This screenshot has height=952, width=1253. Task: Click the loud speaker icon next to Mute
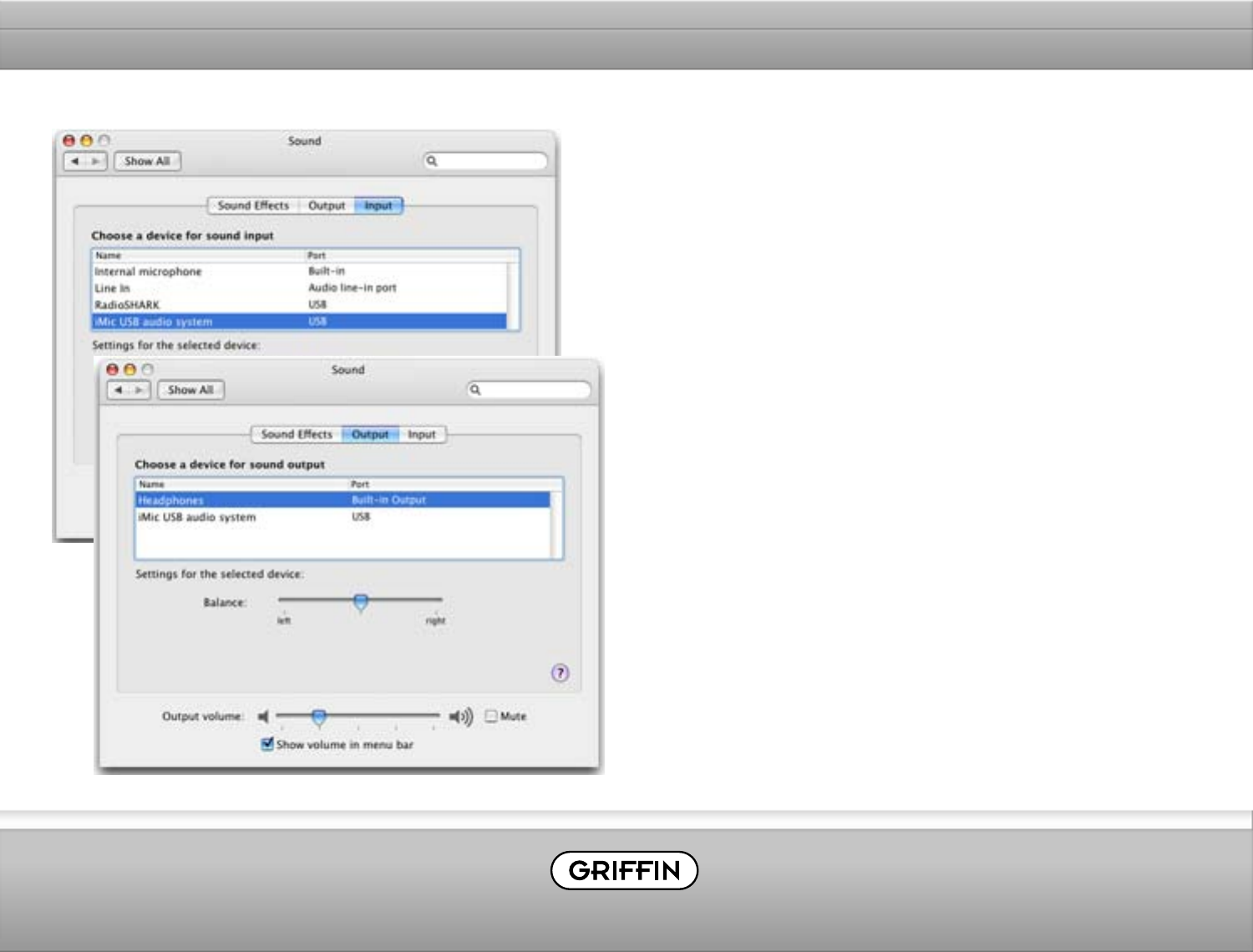(x=461, y=717)
